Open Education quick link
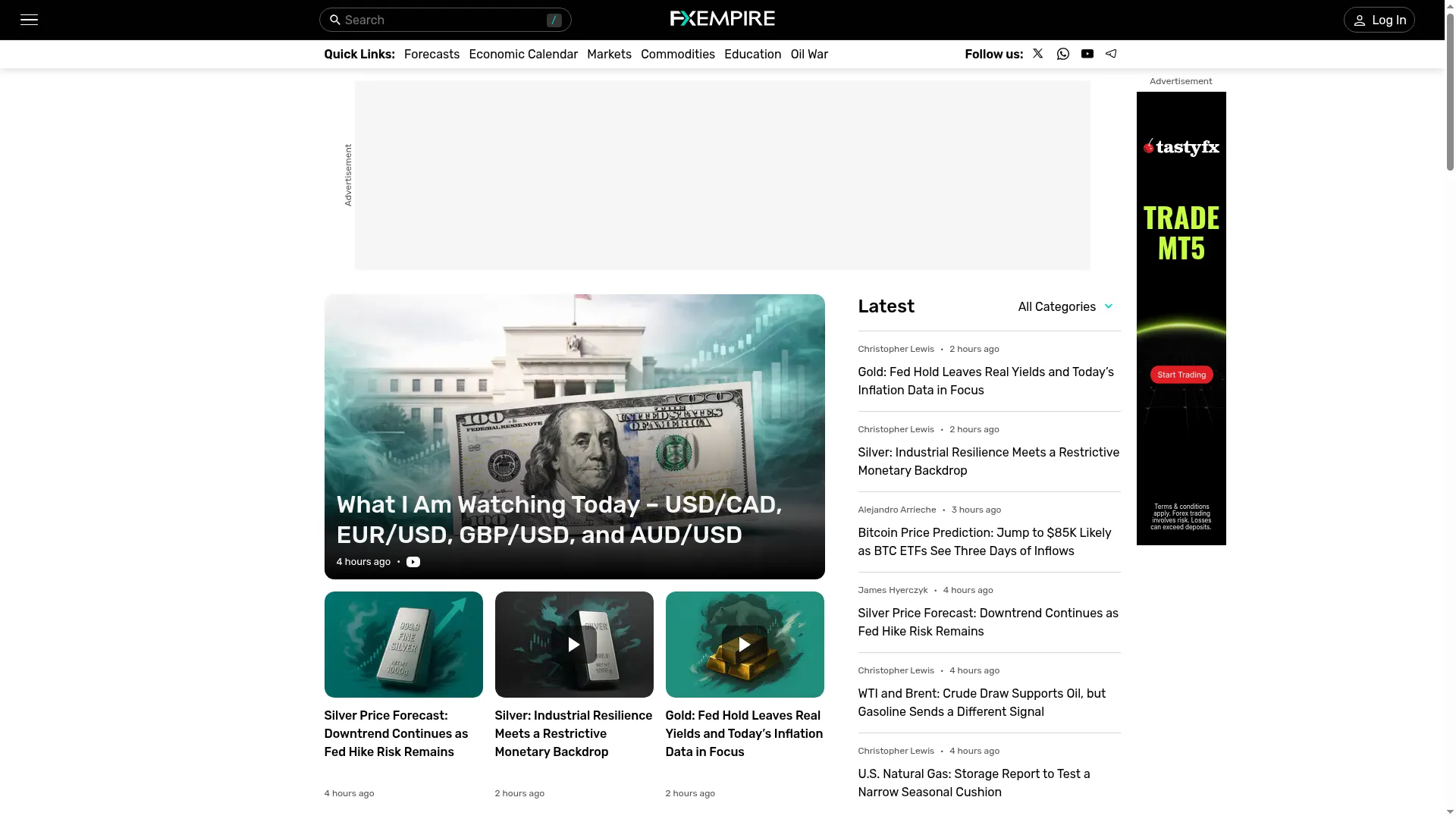1456x819 pixels. 752,54
